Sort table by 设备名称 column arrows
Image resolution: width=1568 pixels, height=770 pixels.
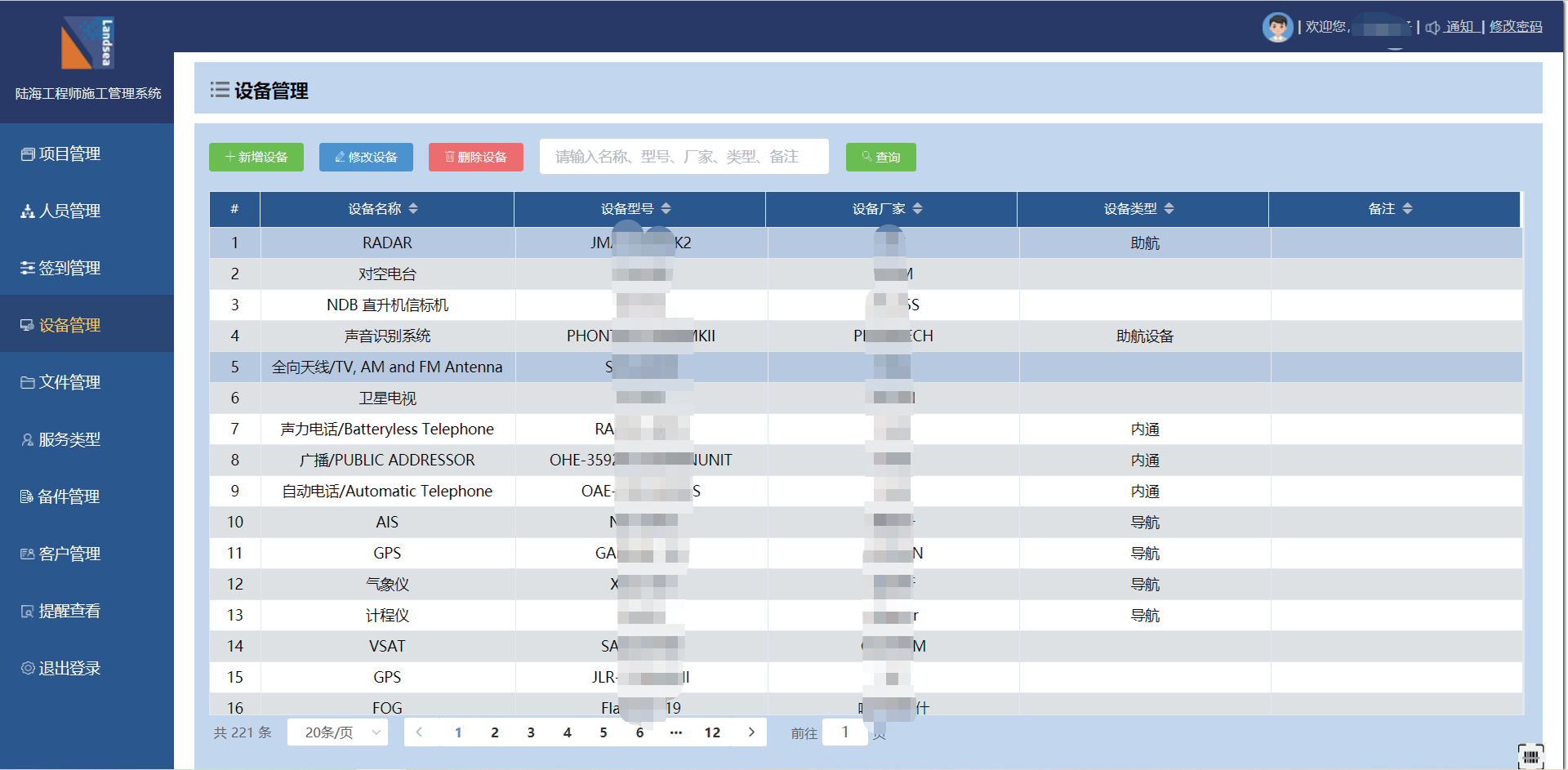pos(413,209)
